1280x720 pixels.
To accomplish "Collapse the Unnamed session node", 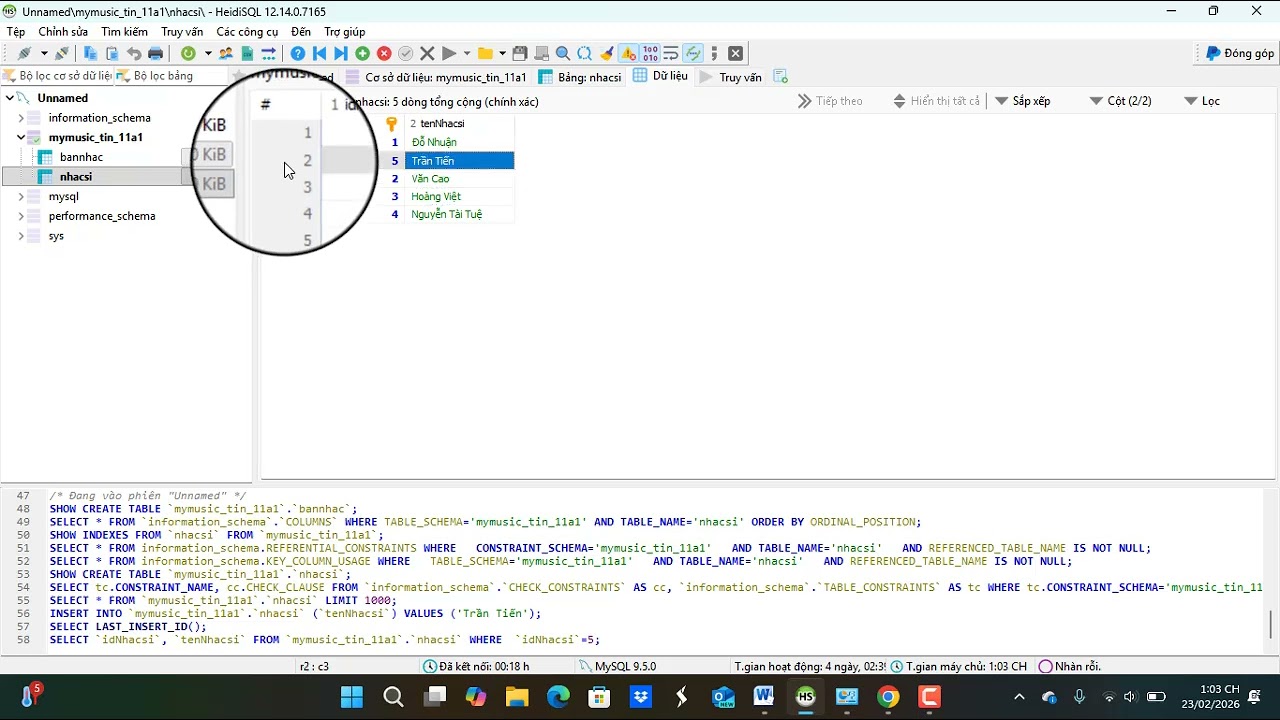I will coord(9,98).
